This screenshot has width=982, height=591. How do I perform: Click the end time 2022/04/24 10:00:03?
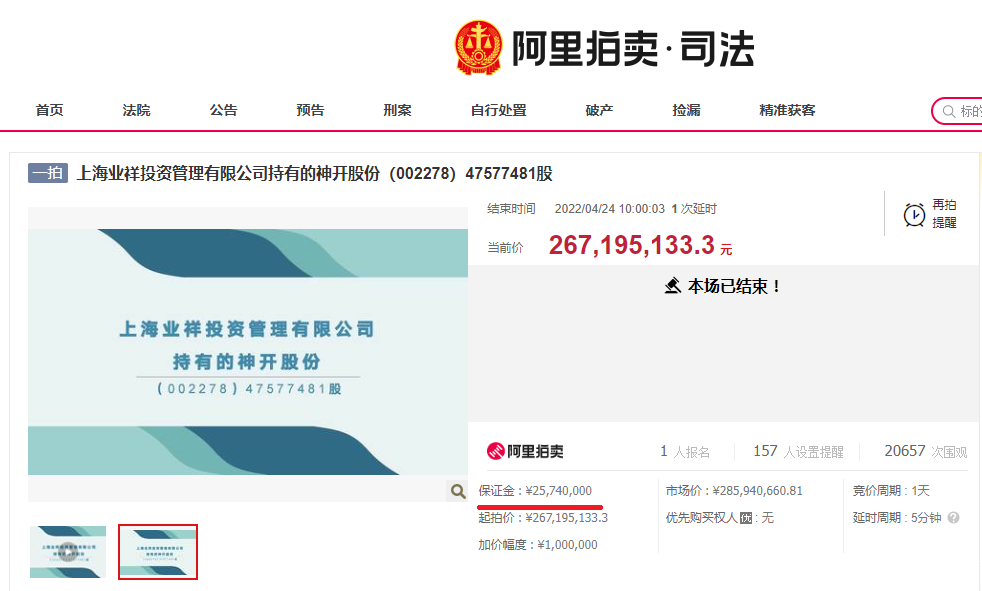609,208
